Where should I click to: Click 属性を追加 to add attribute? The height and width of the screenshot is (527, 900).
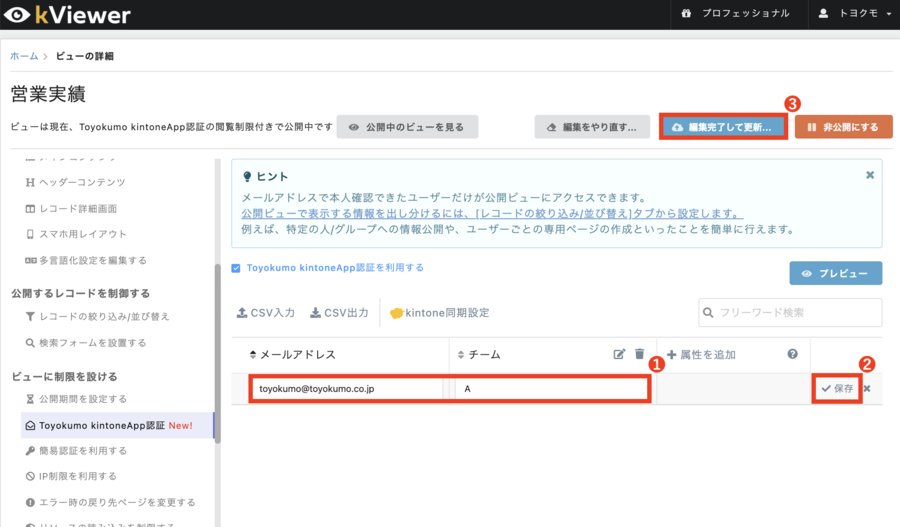[x=701, y=355]
